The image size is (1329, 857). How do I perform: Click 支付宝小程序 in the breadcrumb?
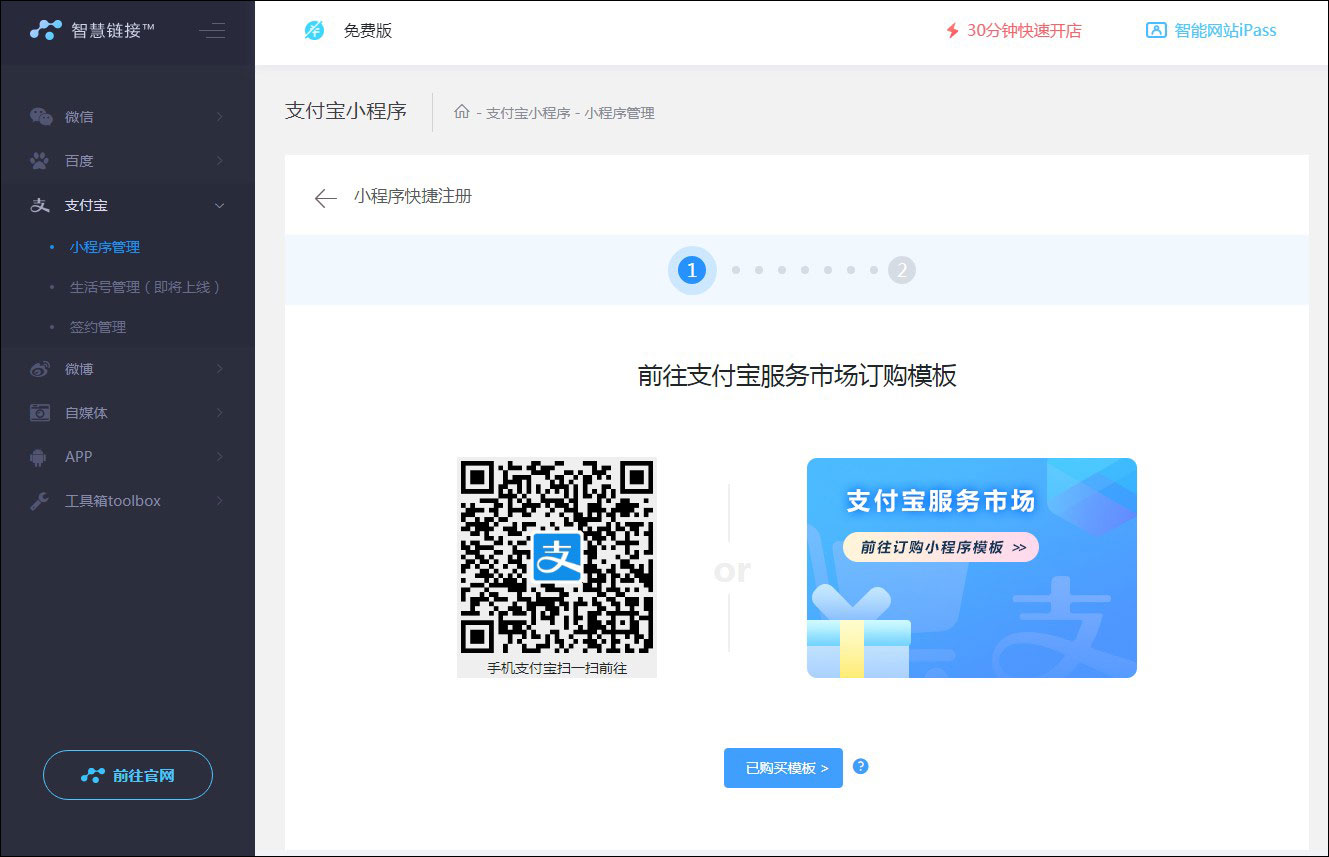(x=528, y=113)
